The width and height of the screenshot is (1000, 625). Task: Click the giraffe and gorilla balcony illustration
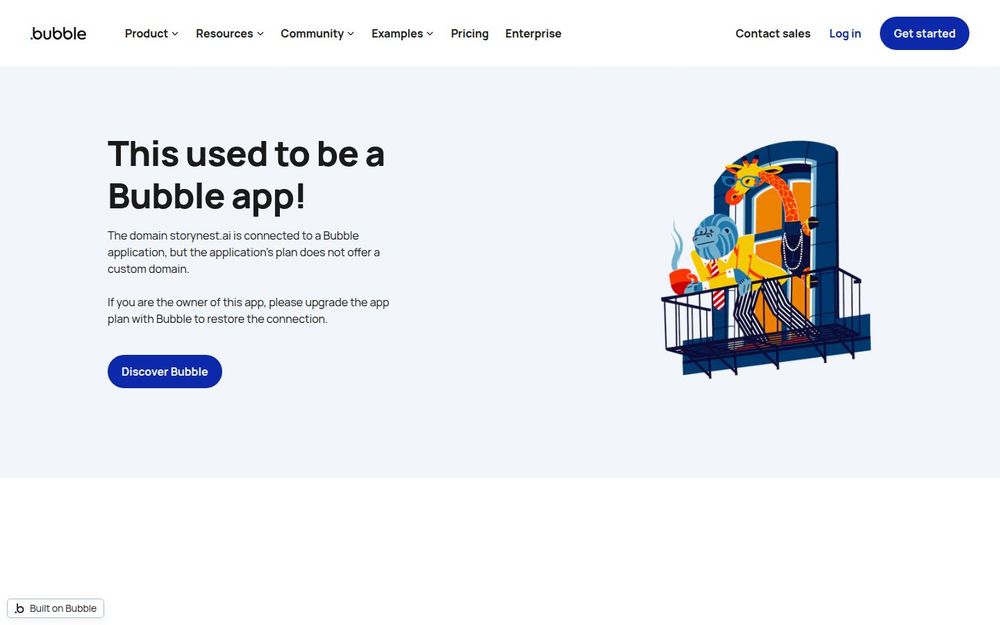pos(766,259)
